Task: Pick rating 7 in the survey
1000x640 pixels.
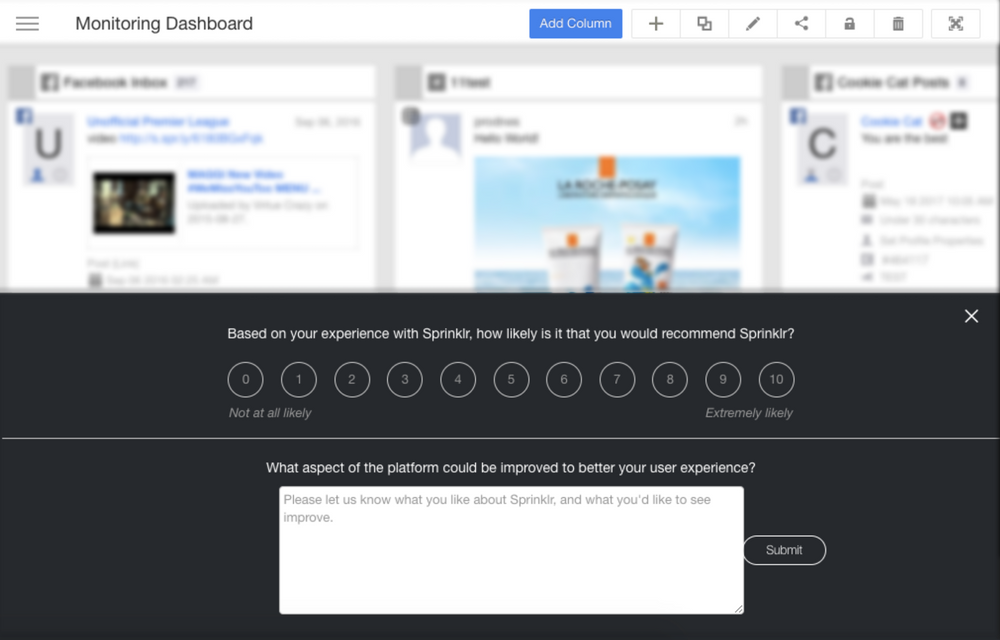Action: [617, 379]
